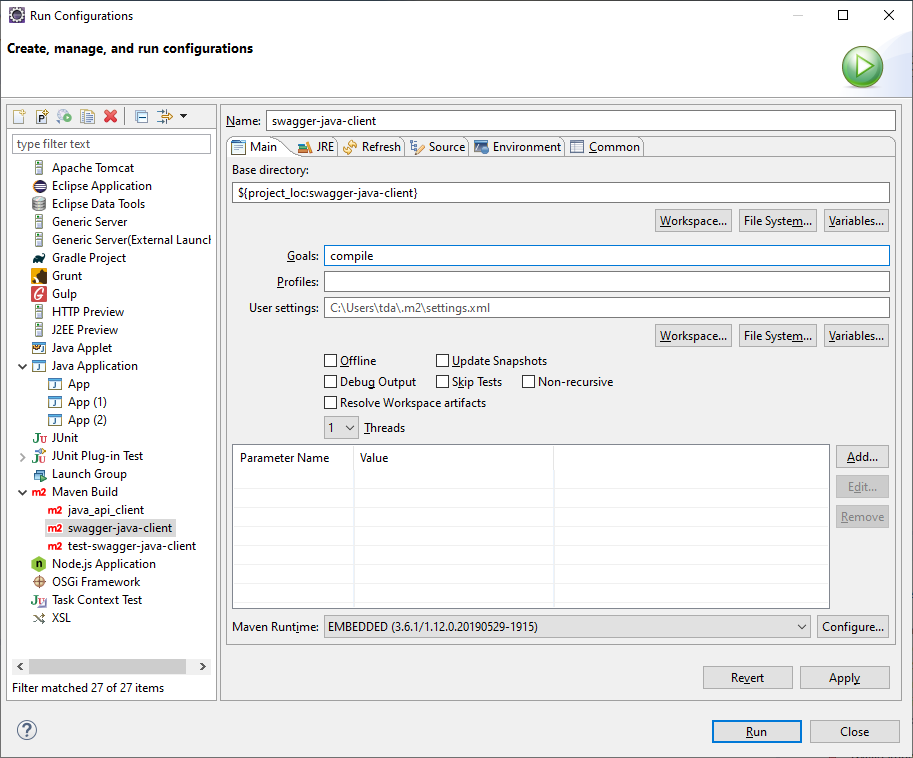Expand the JUnit Plug-in Test node

(23, 456)
